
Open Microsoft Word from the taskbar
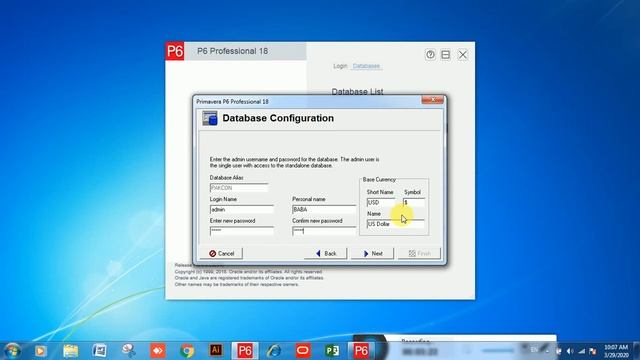99,351
